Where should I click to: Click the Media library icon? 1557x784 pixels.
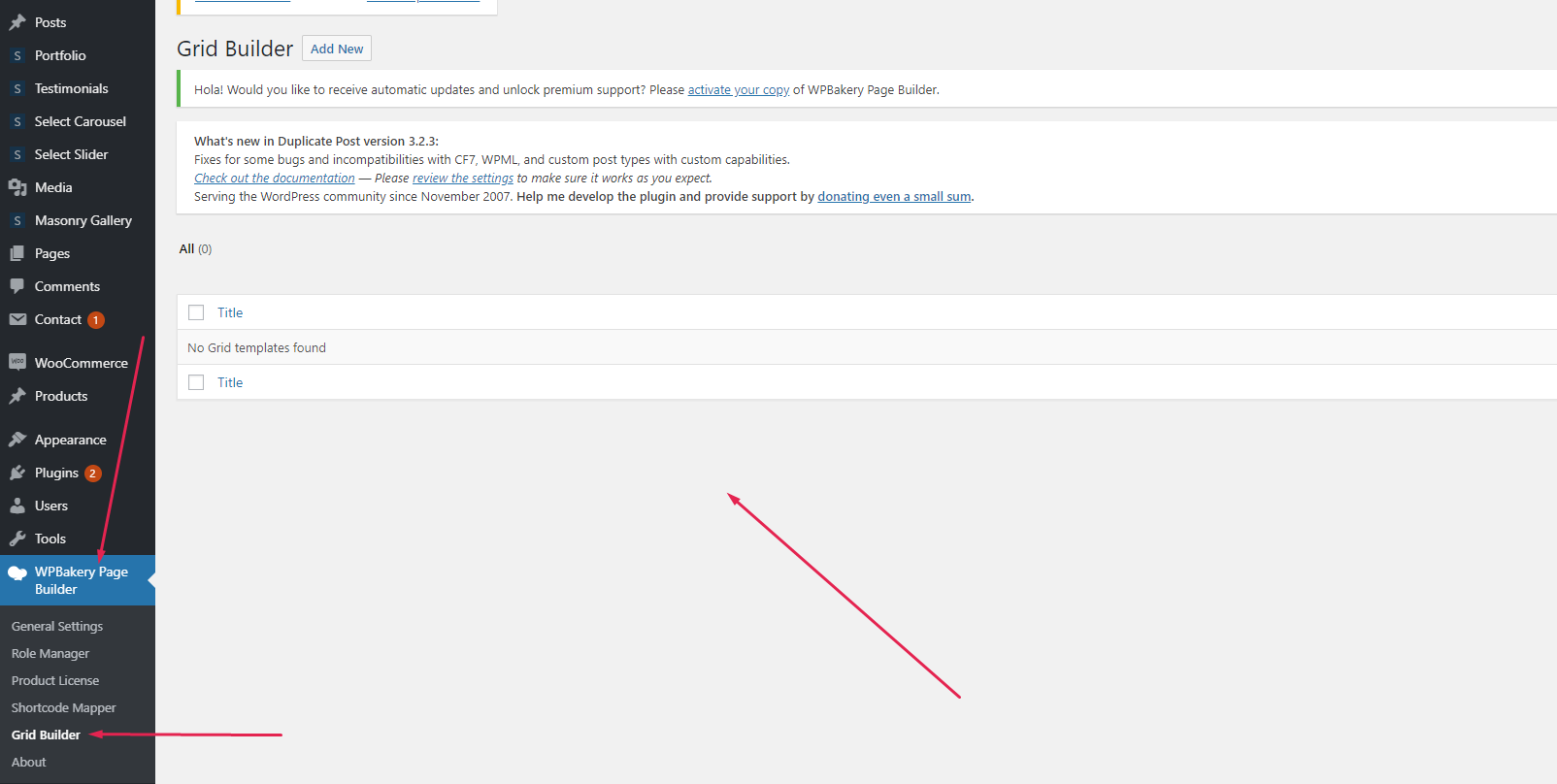point(17,187)
